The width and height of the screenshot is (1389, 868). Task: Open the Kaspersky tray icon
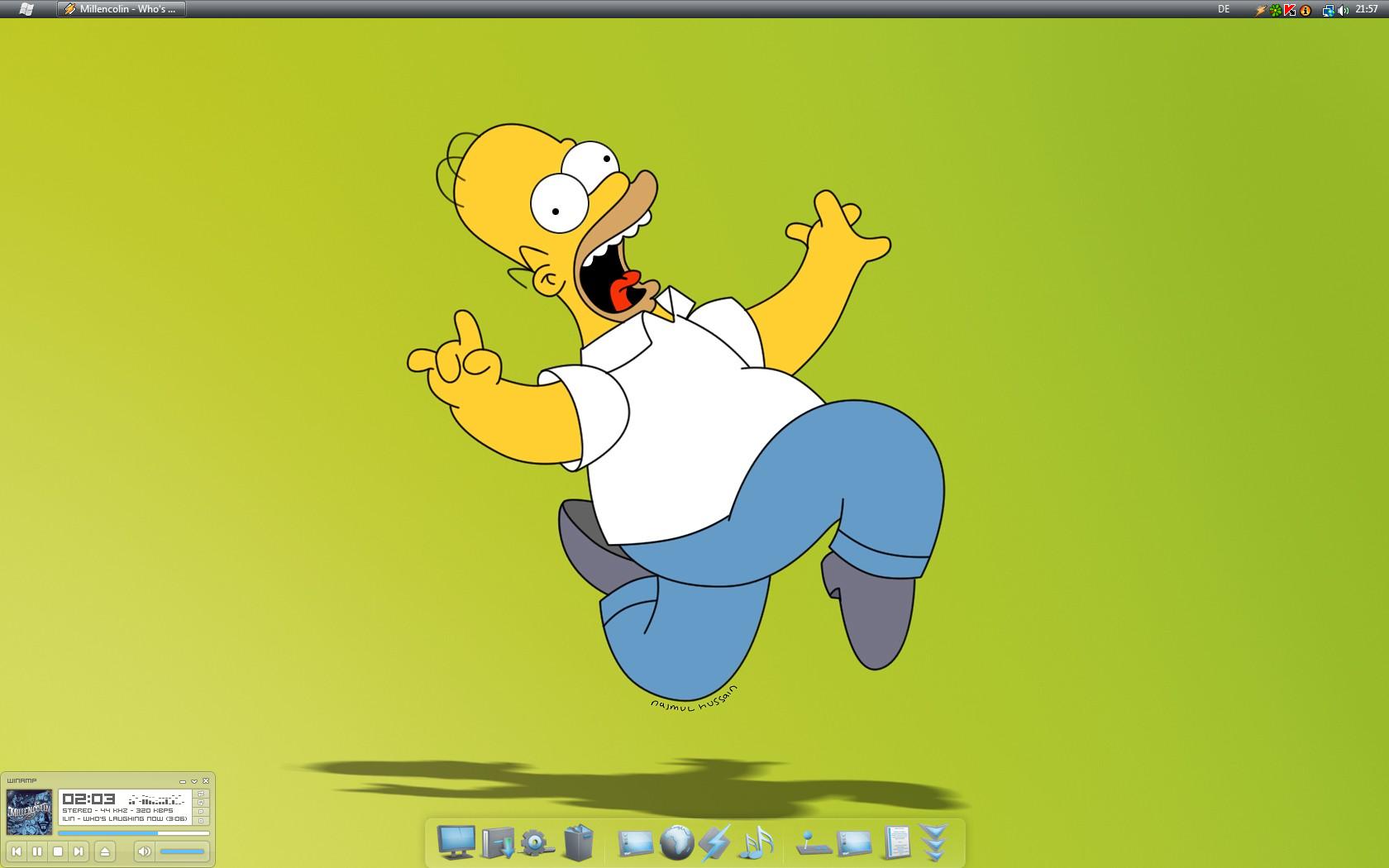[x=1290, y=10]
